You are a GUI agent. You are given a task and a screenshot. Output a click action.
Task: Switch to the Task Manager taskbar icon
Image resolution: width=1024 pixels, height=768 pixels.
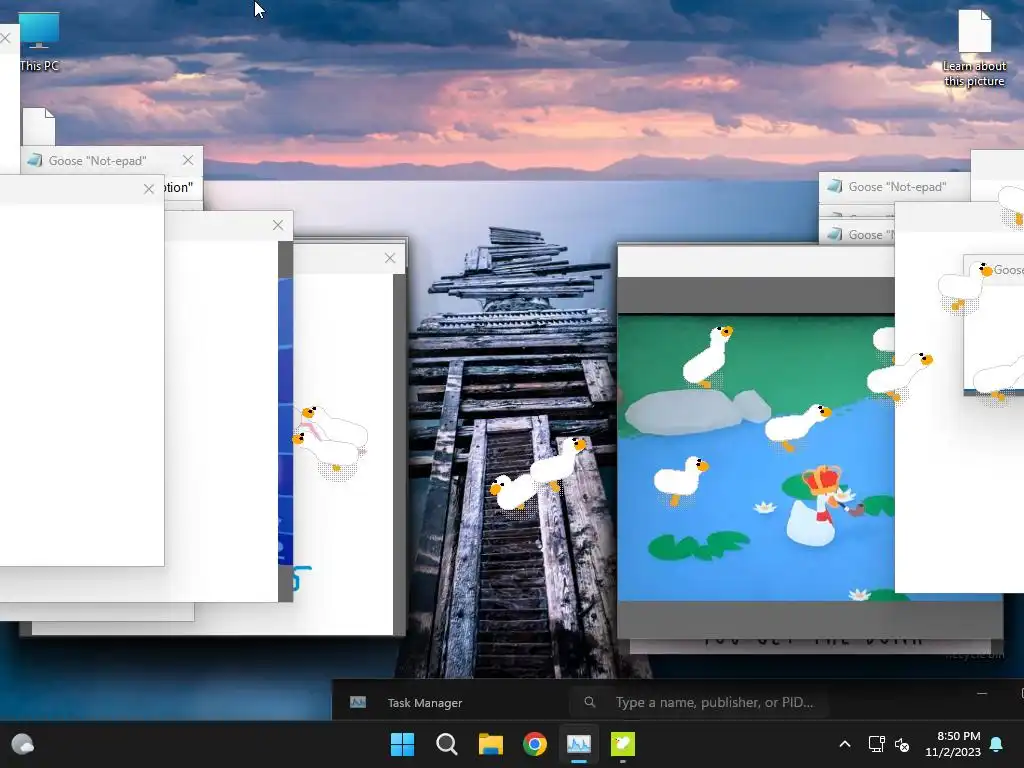pos(579,744)
